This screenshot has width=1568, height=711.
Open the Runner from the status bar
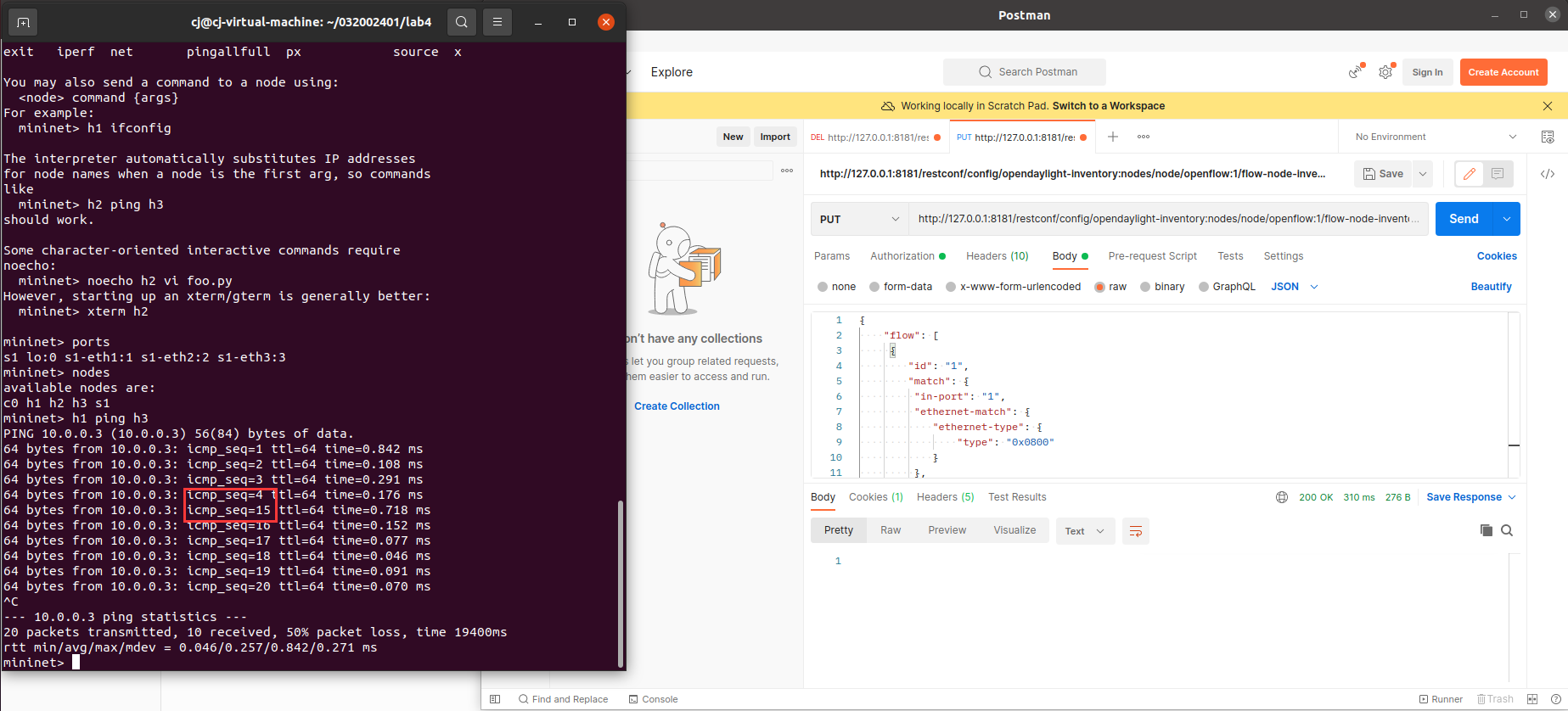tap(1442, 699)
